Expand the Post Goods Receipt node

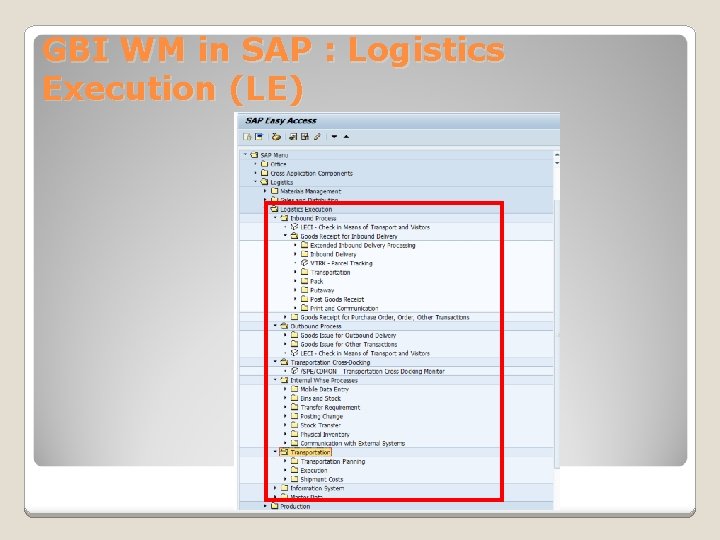click(295, 299)
